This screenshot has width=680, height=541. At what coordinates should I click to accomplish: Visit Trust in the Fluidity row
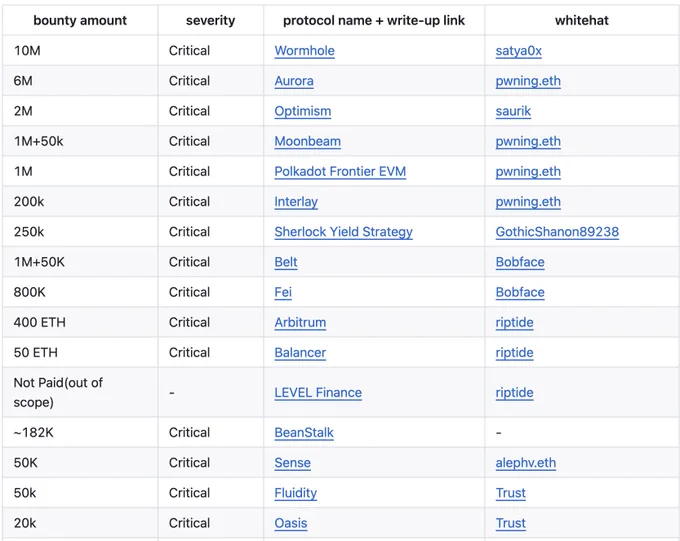coord(510,493)
